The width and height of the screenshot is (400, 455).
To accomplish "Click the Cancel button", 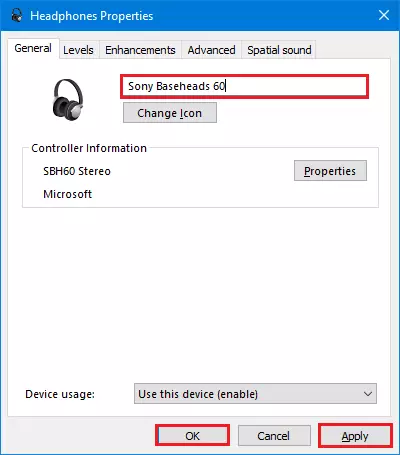I will pos(274,436).
